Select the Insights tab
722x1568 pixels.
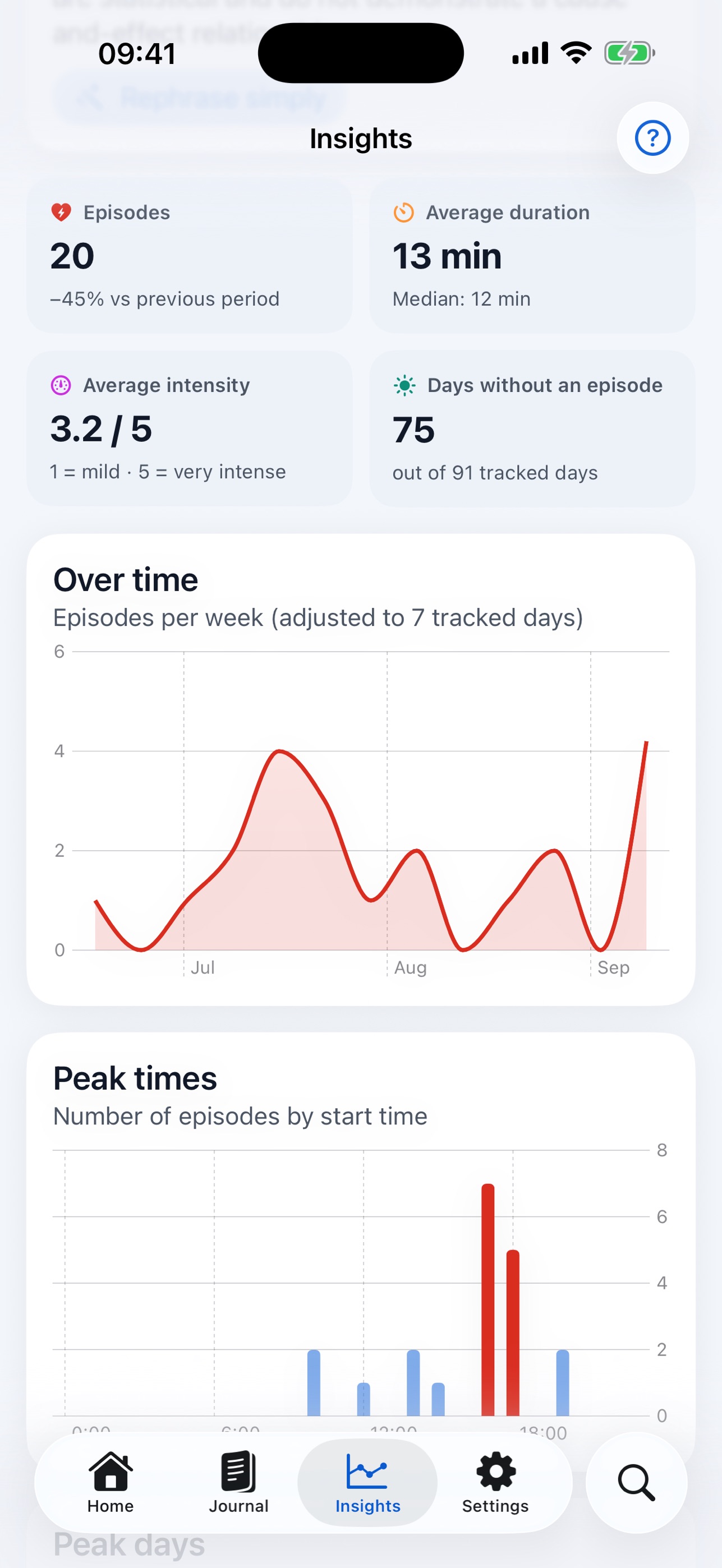point(367,1483)
